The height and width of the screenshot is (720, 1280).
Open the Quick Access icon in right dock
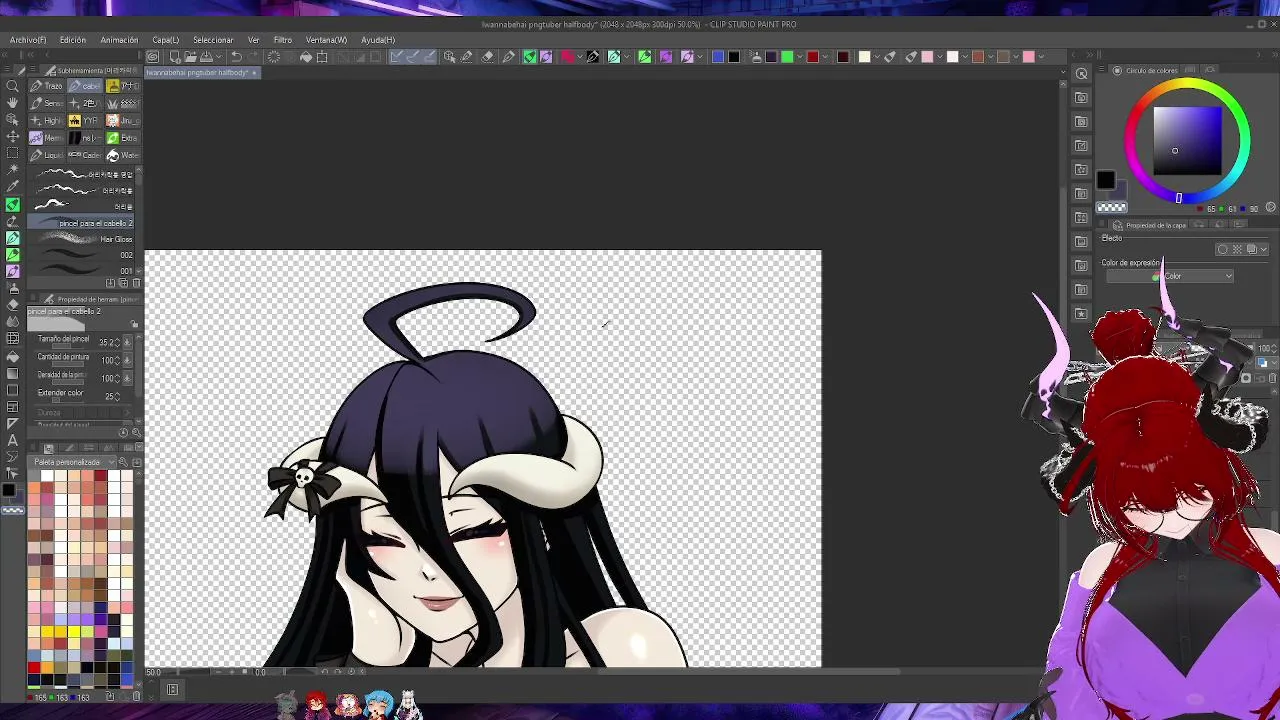(x=1082, y=74)
